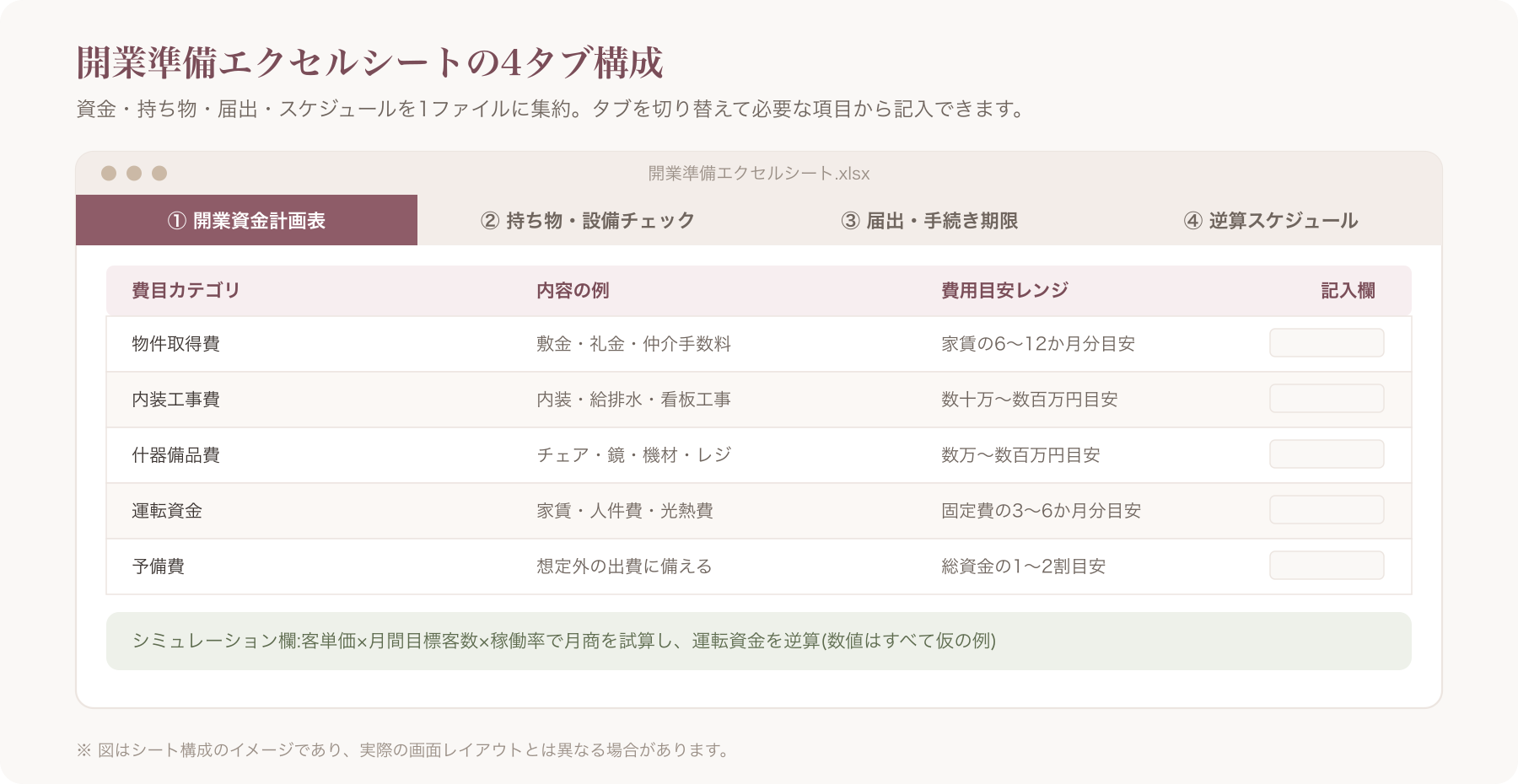
Task: Select the 什器備品費 cell
Action: point(175,455)
